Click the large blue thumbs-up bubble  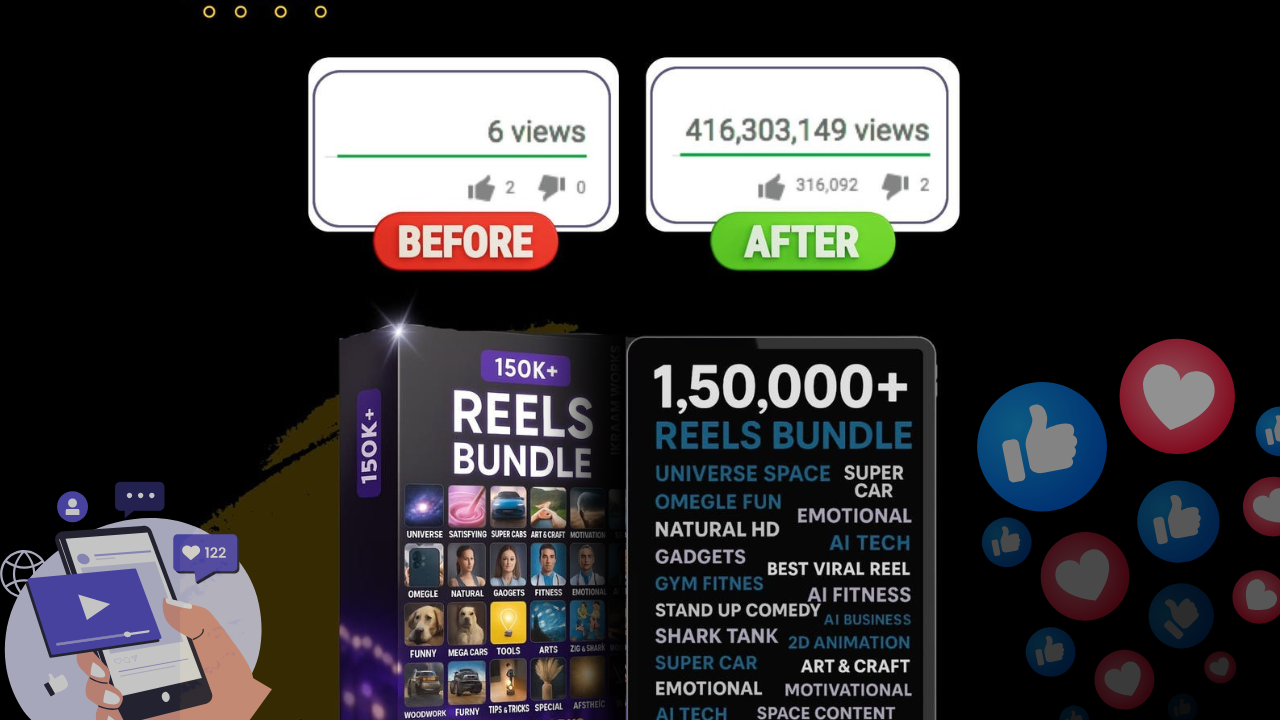click(x=1041, y=446)
